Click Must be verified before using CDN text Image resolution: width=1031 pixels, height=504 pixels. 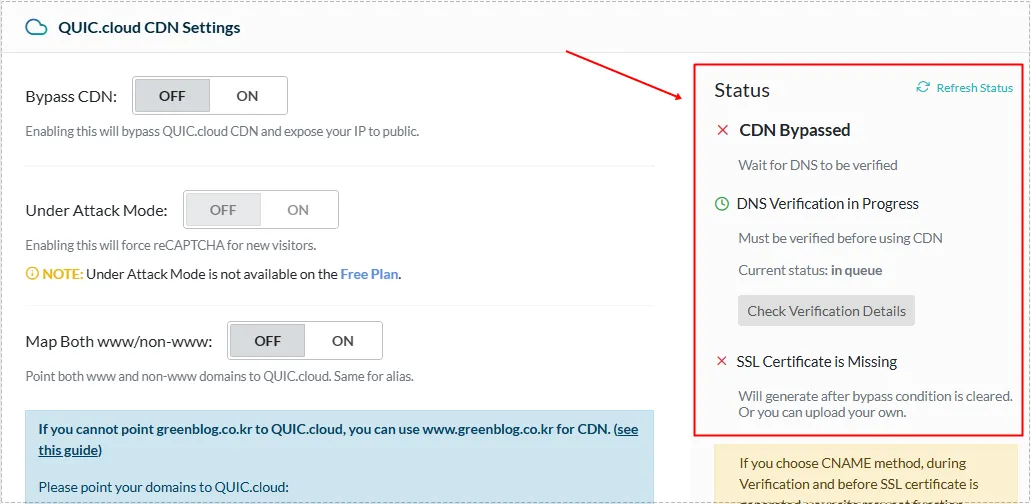pyautogui.click(x=840, y=238)
